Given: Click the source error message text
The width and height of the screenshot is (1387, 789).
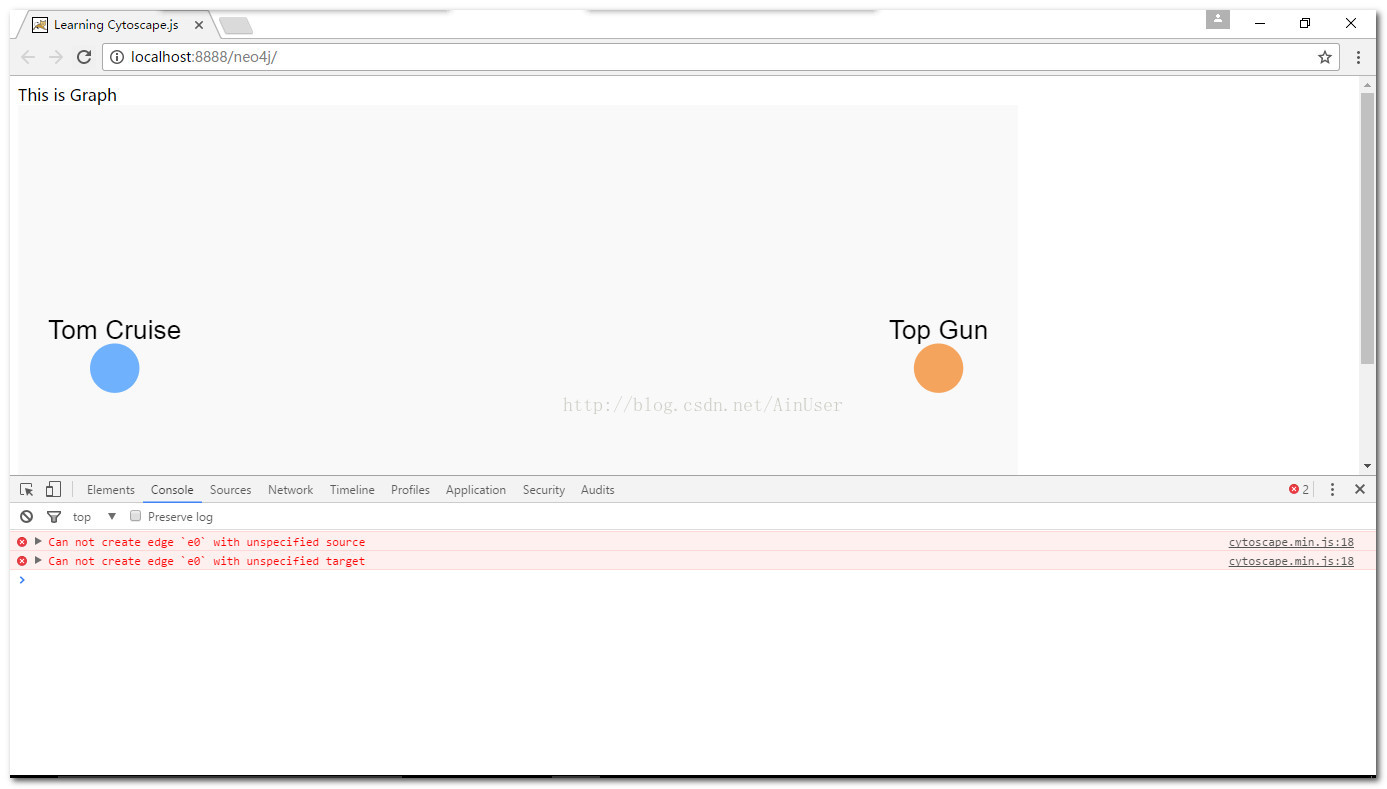Looking at the screenshot, I should point(207,542).
